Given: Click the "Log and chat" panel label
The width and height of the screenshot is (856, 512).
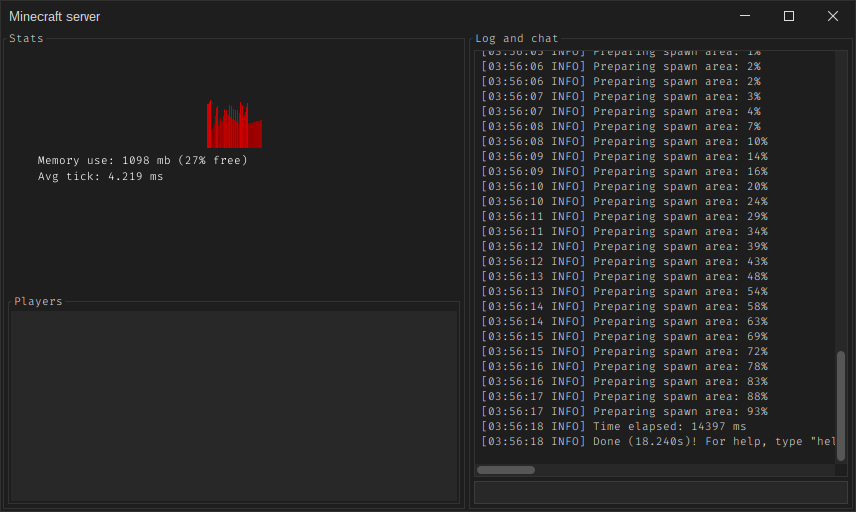Looking at the screenshot, I should [x=516, y=39].
